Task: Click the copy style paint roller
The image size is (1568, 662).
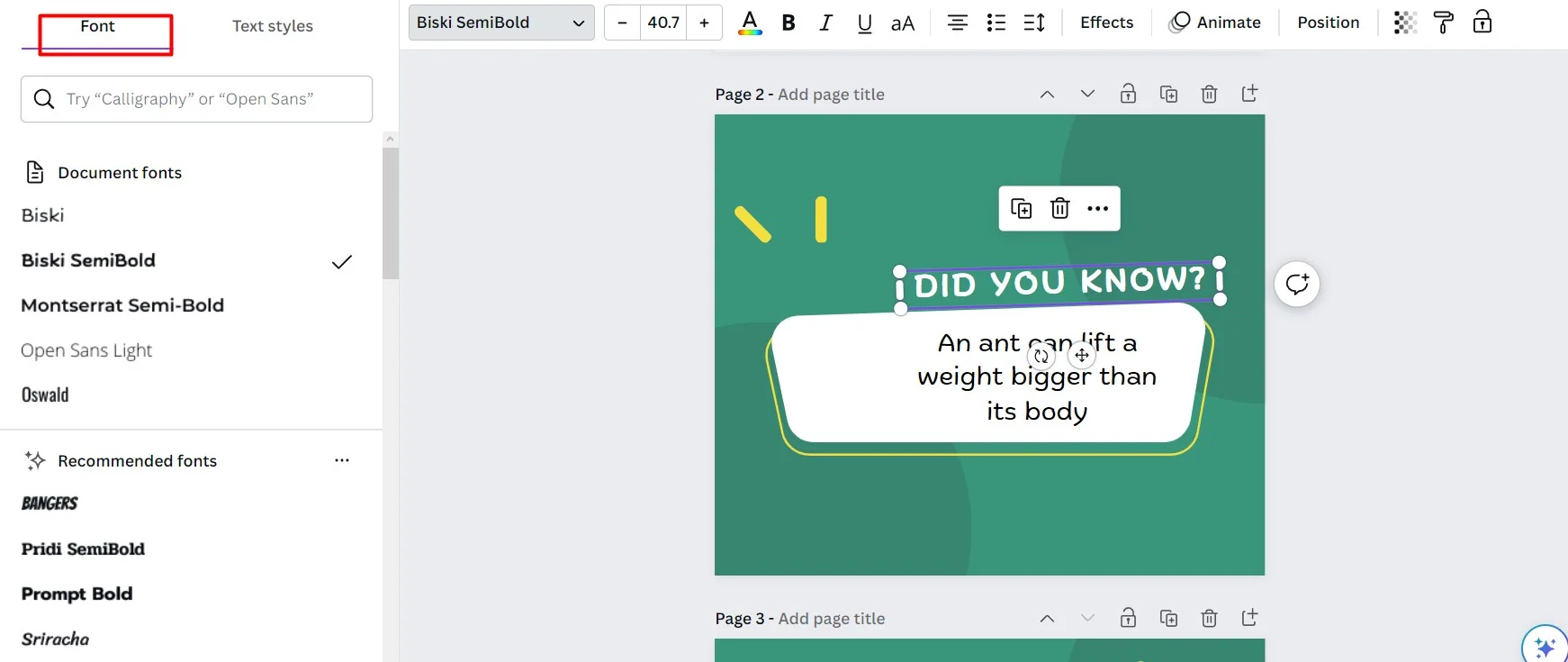Action: [x=1443, y=23]
